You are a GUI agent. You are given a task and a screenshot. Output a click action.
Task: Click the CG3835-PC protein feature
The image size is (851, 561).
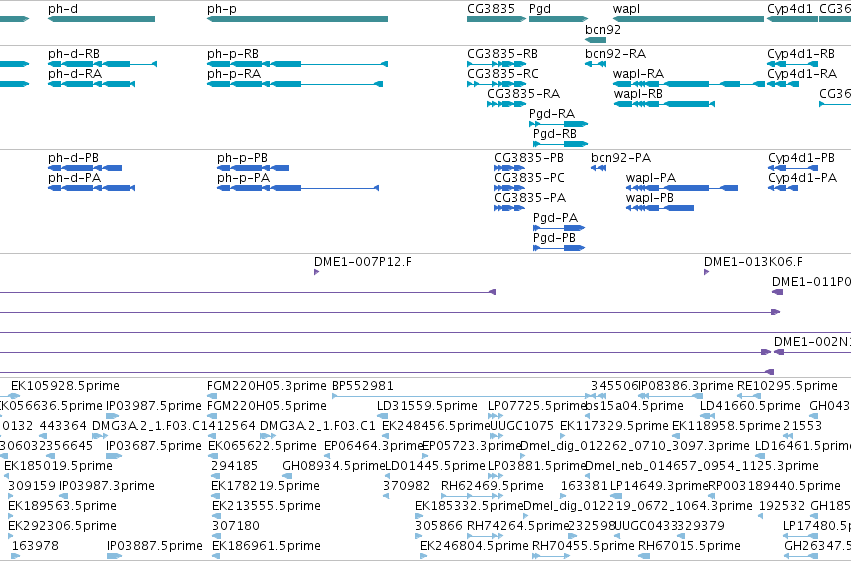click(x=529, y=178)
